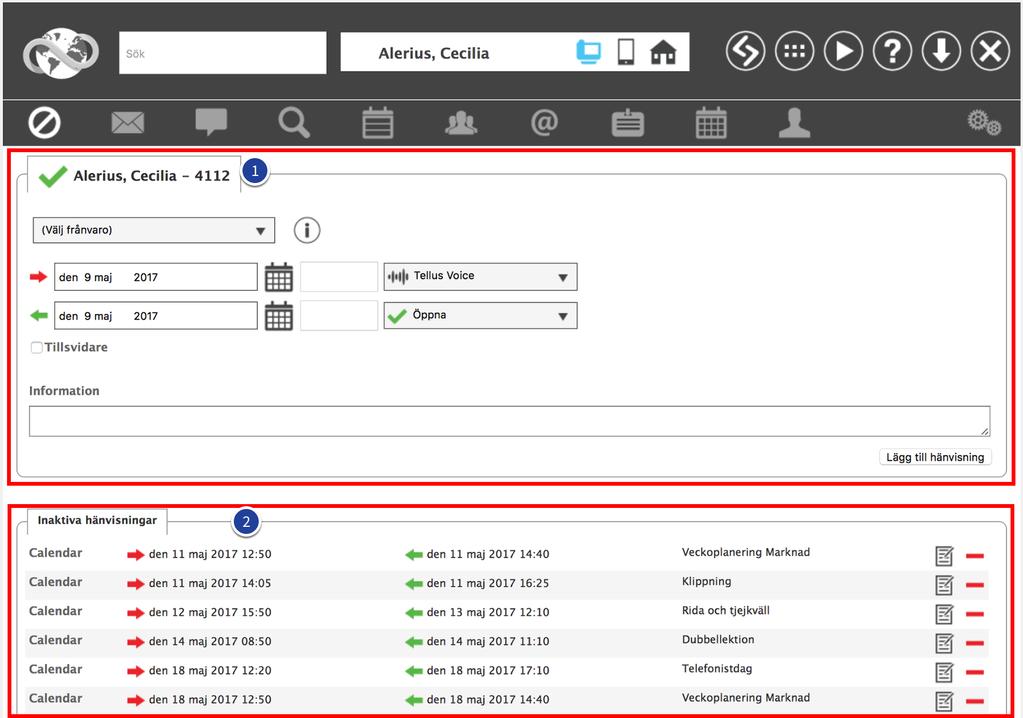Image resolution: width=1023 pixels, height=718 pixels.
Task: Open calendar picker for green arrow end date
Action: (279, 316)
